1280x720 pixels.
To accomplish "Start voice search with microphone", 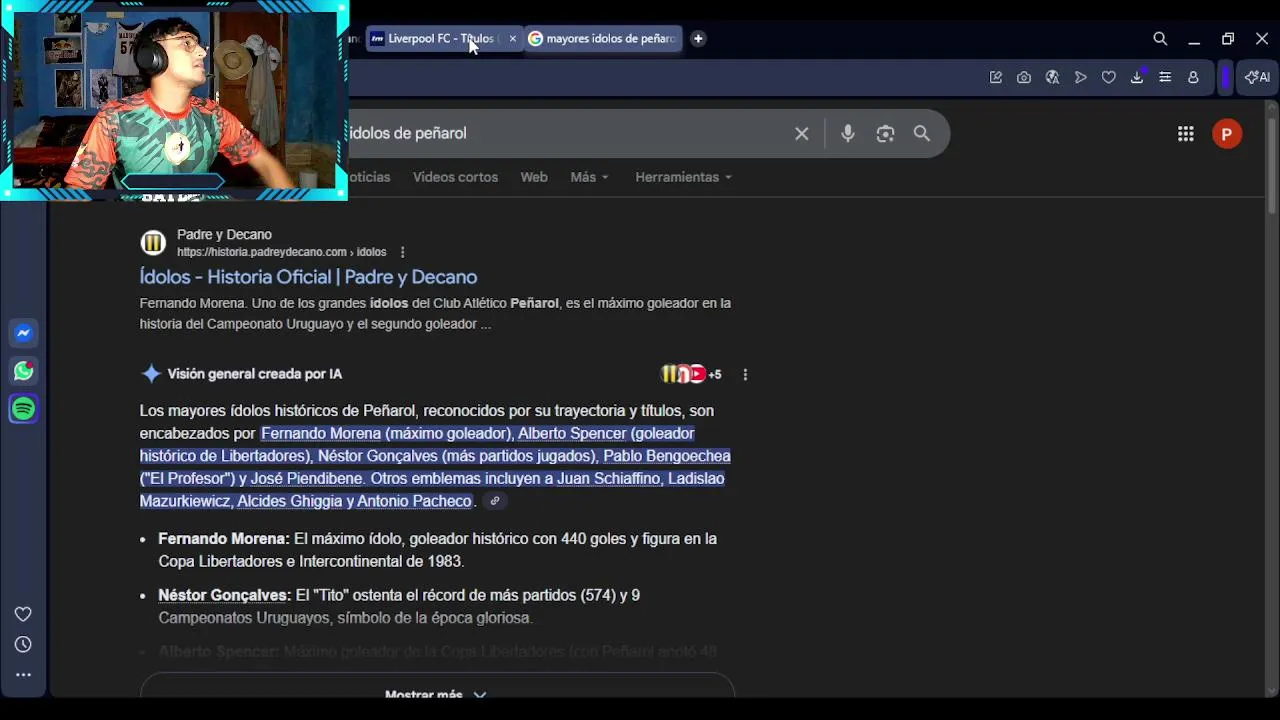I will 848,133.
